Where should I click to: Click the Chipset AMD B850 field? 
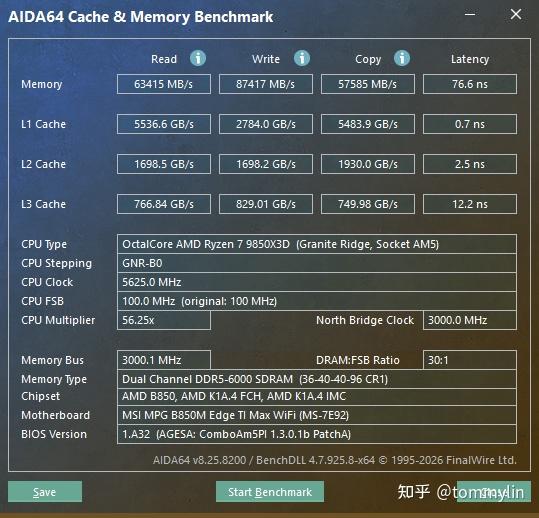click(317, 396)
